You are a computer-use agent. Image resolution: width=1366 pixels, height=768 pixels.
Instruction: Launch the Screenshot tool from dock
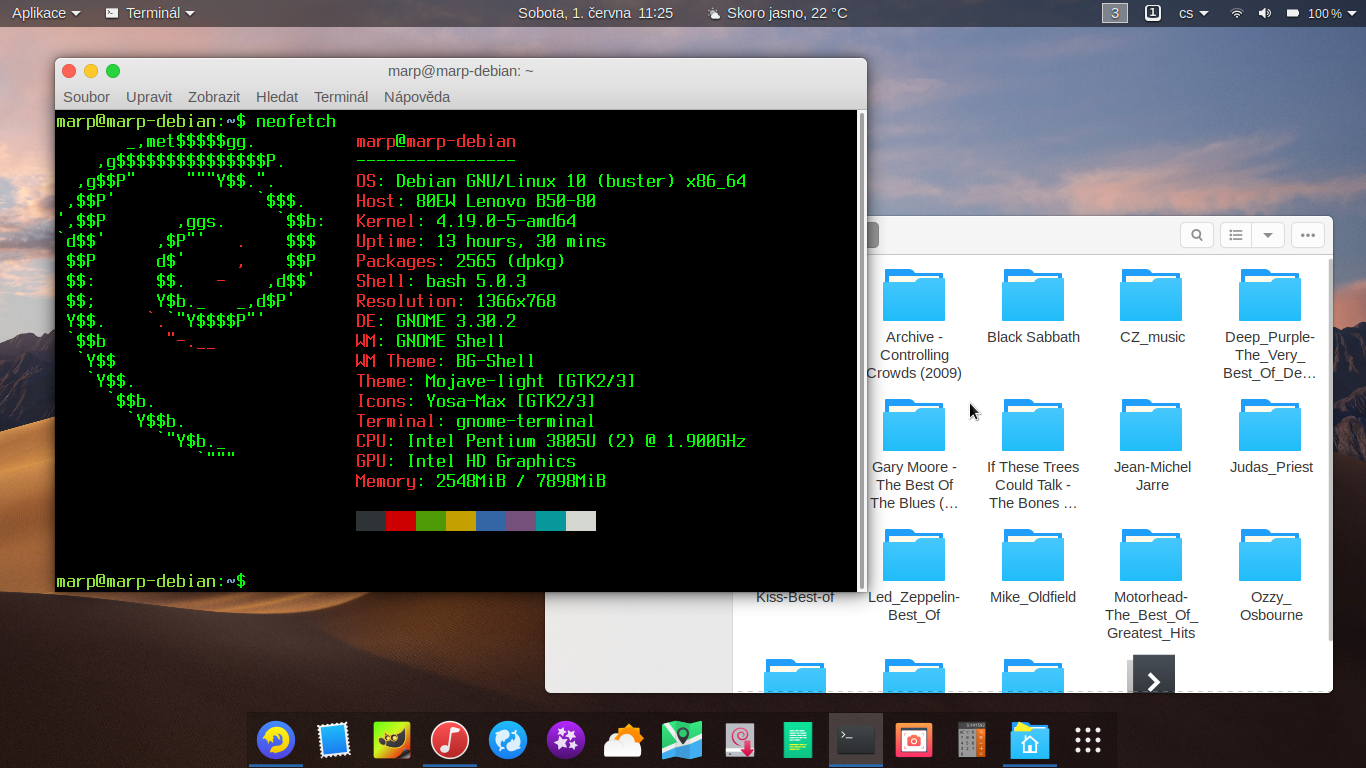tap(913, 740)
